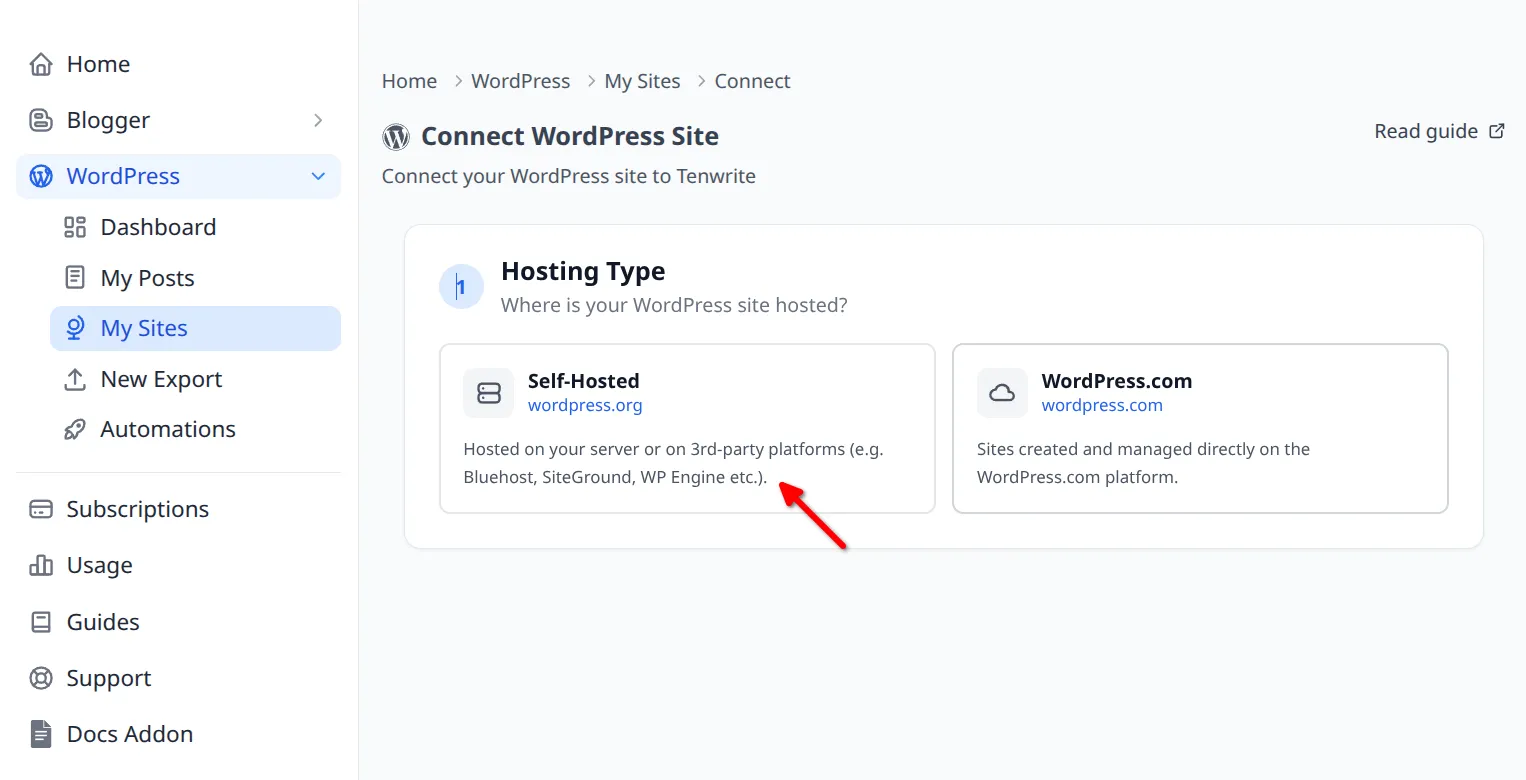Screen dimensions: 1526x780
Task: Click the Automations rocket icon
Action: pos(75,428)
